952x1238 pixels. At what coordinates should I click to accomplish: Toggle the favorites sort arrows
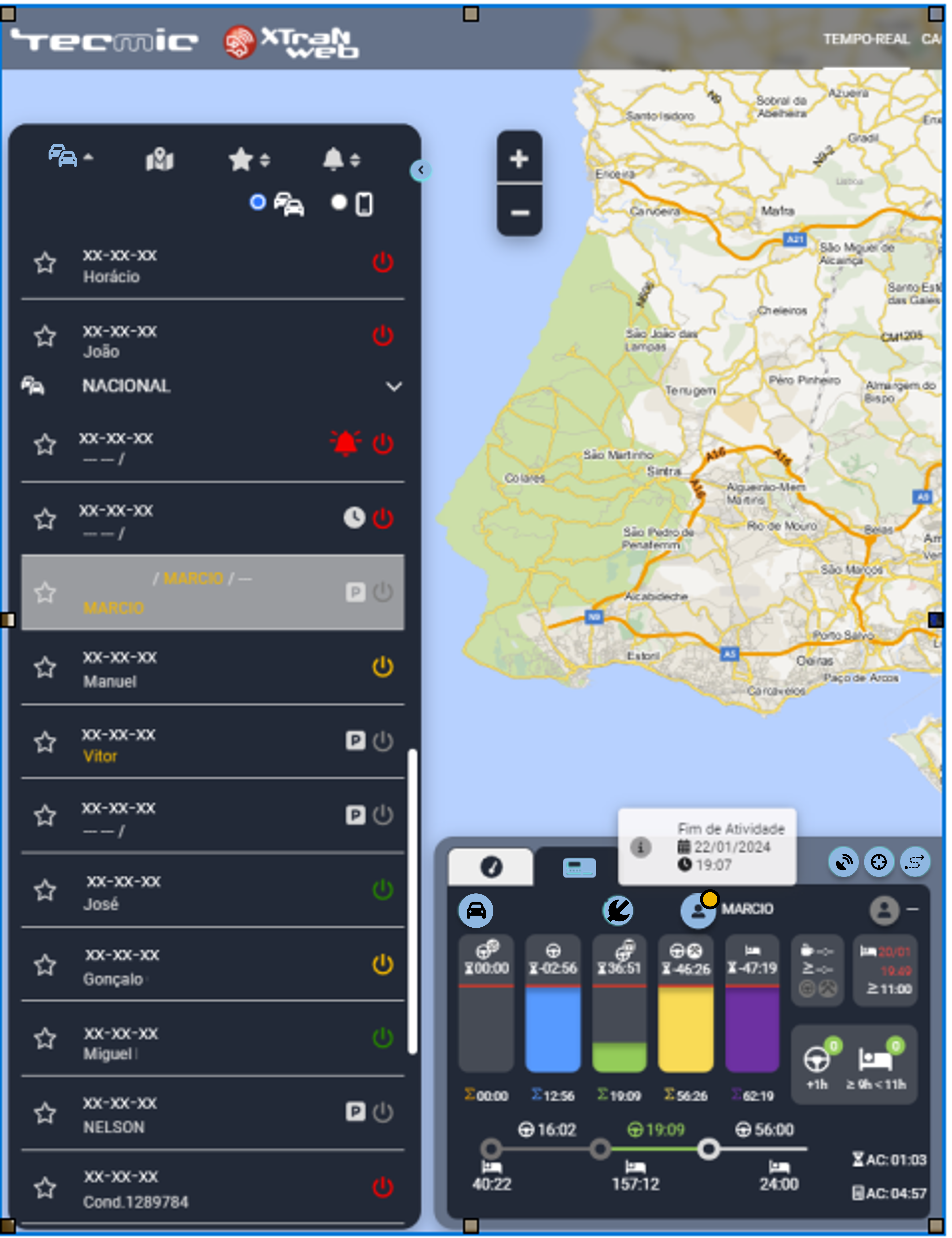tap(265, 160)
